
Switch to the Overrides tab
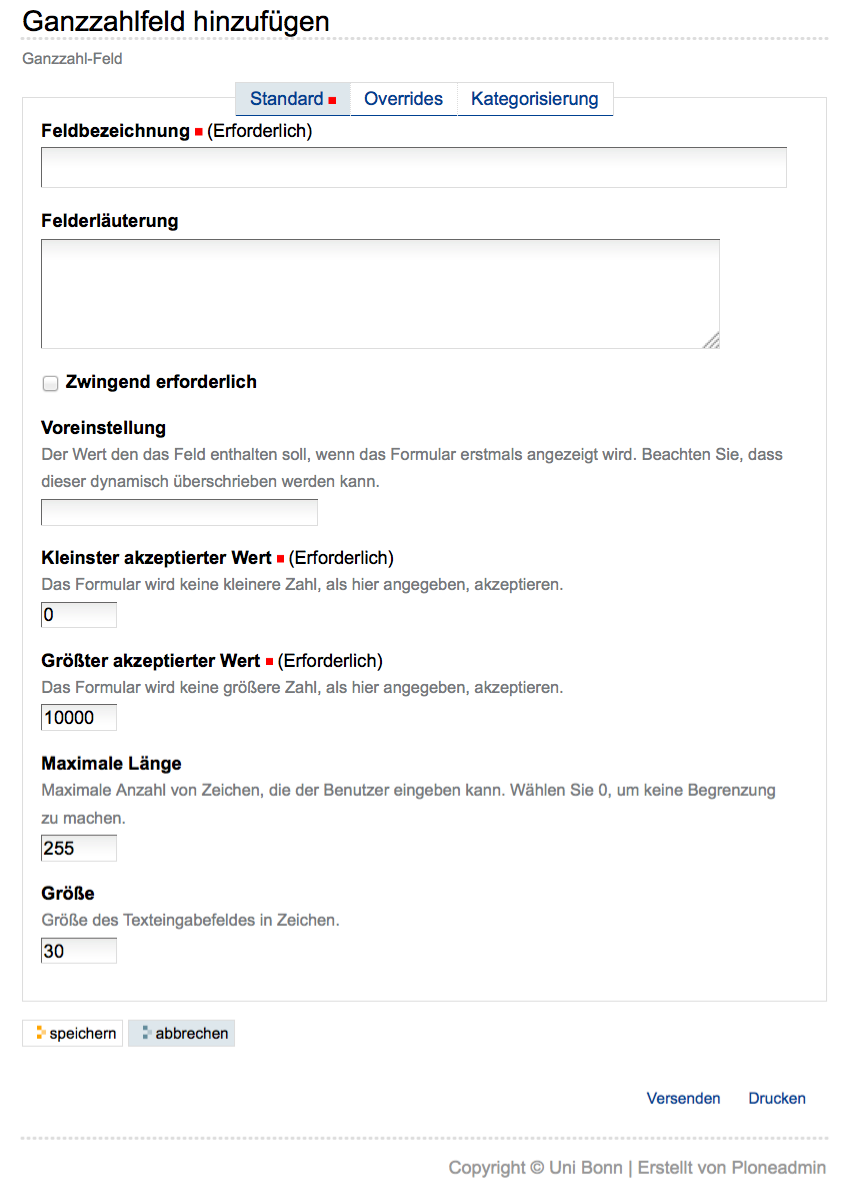pyautogui.click(x=403, y=99)
